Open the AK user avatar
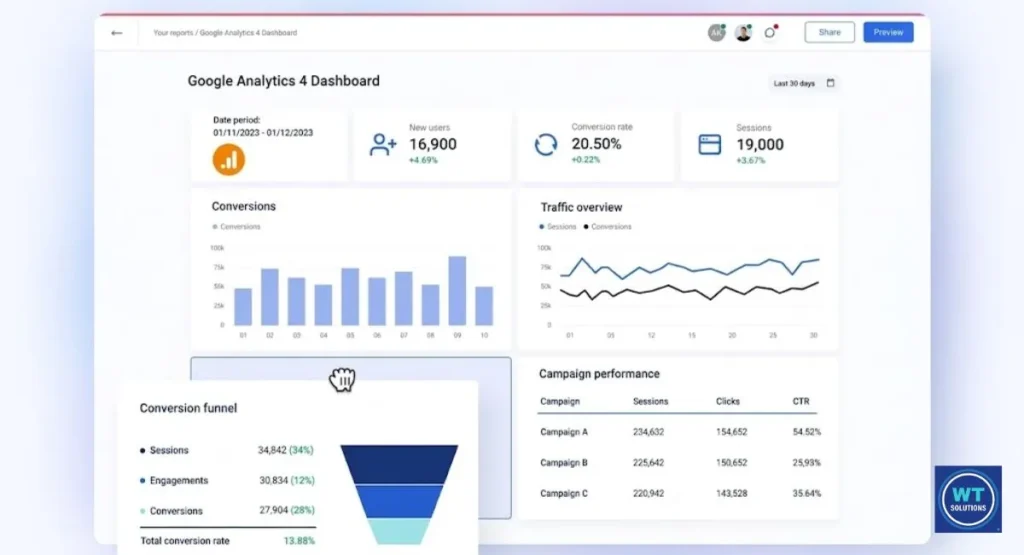1024x555 pixels. click(x=716, y=33)
